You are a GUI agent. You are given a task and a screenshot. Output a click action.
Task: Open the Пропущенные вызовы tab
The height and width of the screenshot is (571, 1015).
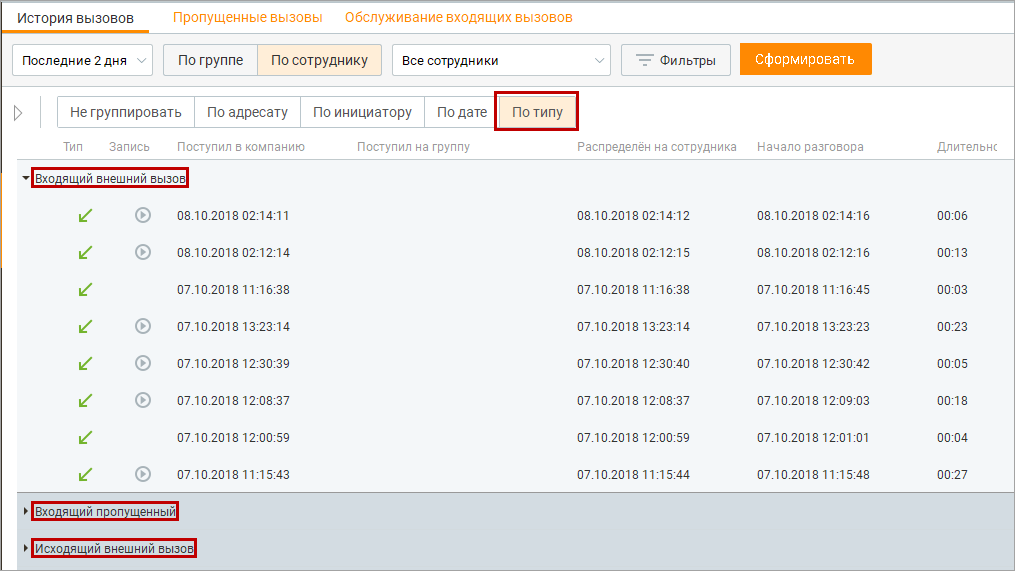click(247, 17)
